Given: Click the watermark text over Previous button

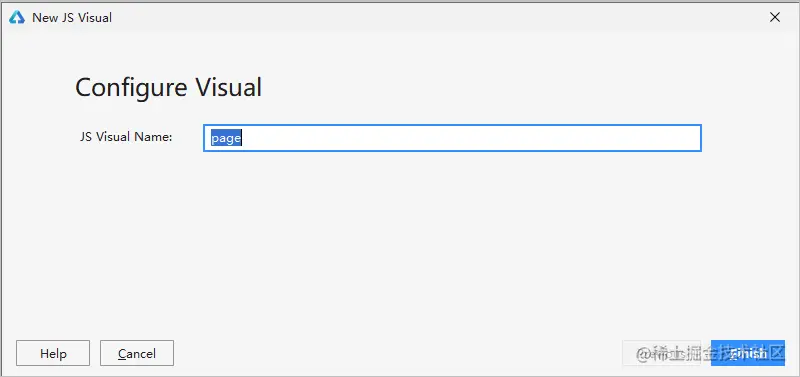Looking at the screenshot, I should [709, 353].
